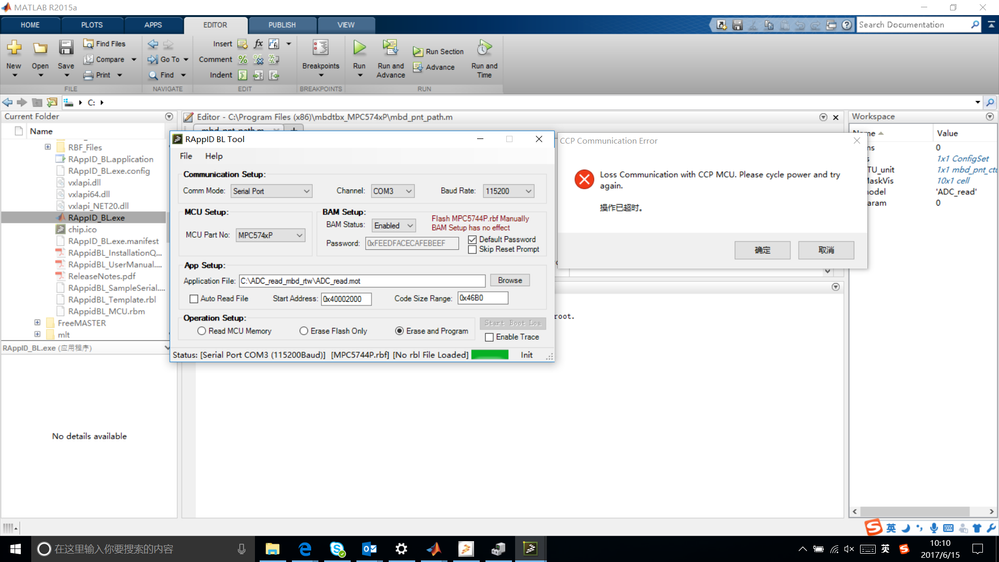
Task: Click the Search Documentation field
Action: tap(914, 25)
